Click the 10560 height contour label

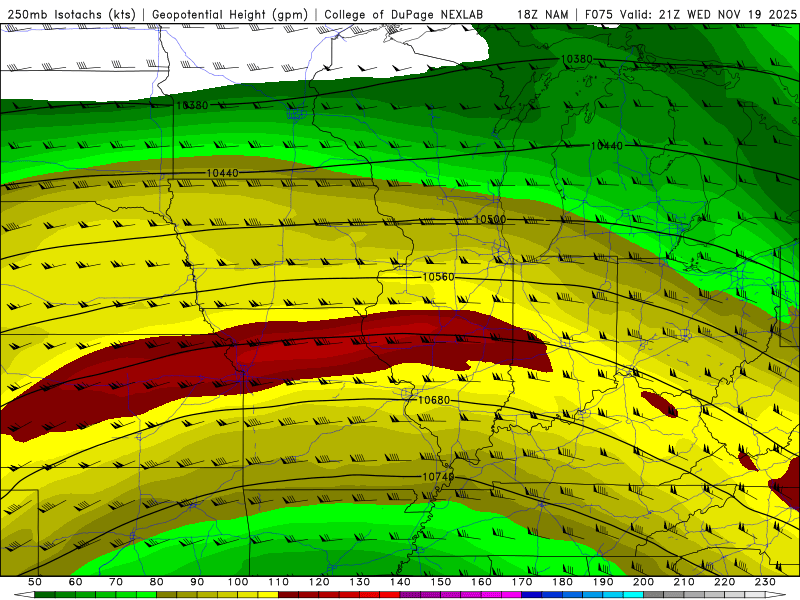click(x=438, y=277)
